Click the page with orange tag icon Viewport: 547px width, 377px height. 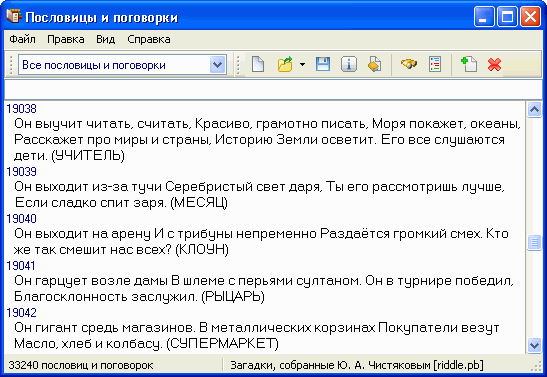375,65
